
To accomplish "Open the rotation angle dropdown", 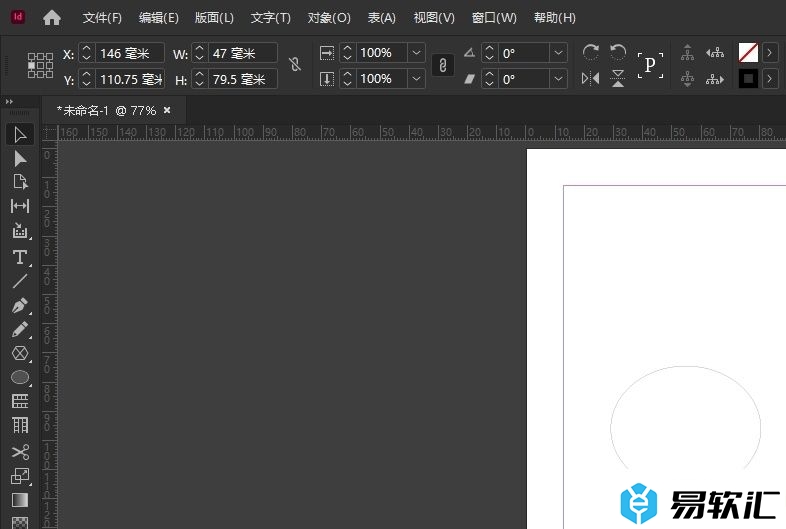I will click(x=558, y=53).
